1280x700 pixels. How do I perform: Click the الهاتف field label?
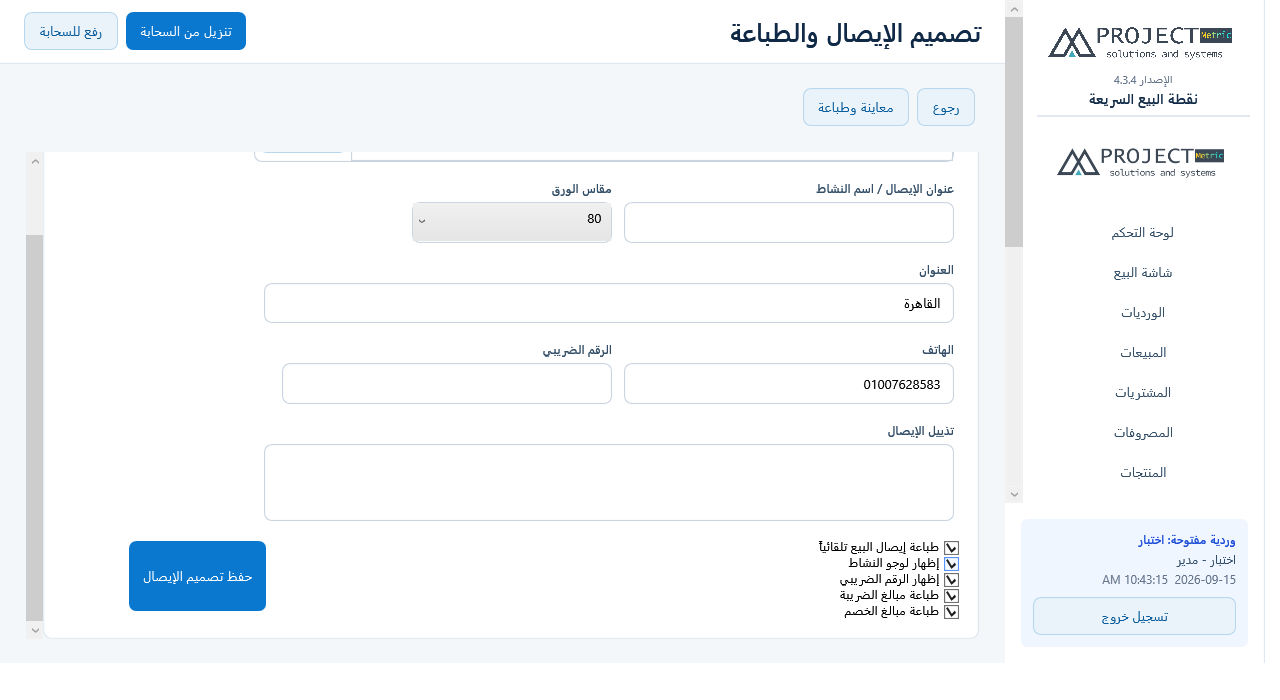tap(938, 350)
